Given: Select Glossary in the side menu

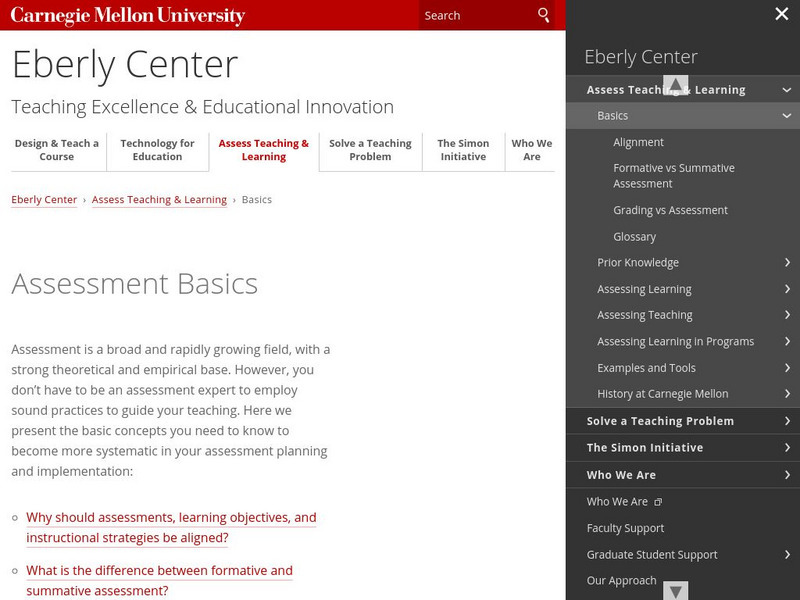Looking at the screenshot, I should [x=635, y=237].
